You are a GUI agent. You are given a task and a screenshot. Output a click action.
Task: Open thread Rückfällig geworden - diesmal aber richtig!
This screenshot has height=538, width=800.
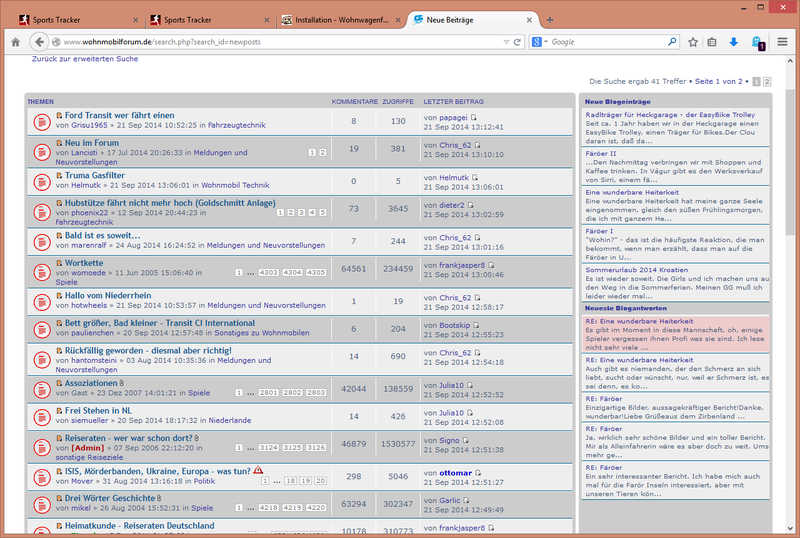(x=148, y=351)
